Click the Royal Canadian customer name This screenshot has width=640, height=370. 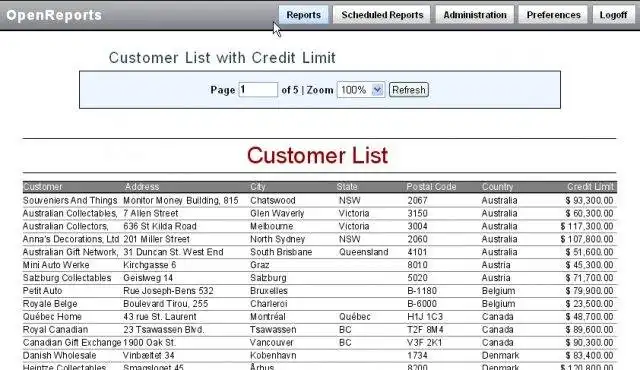point(55,330)
